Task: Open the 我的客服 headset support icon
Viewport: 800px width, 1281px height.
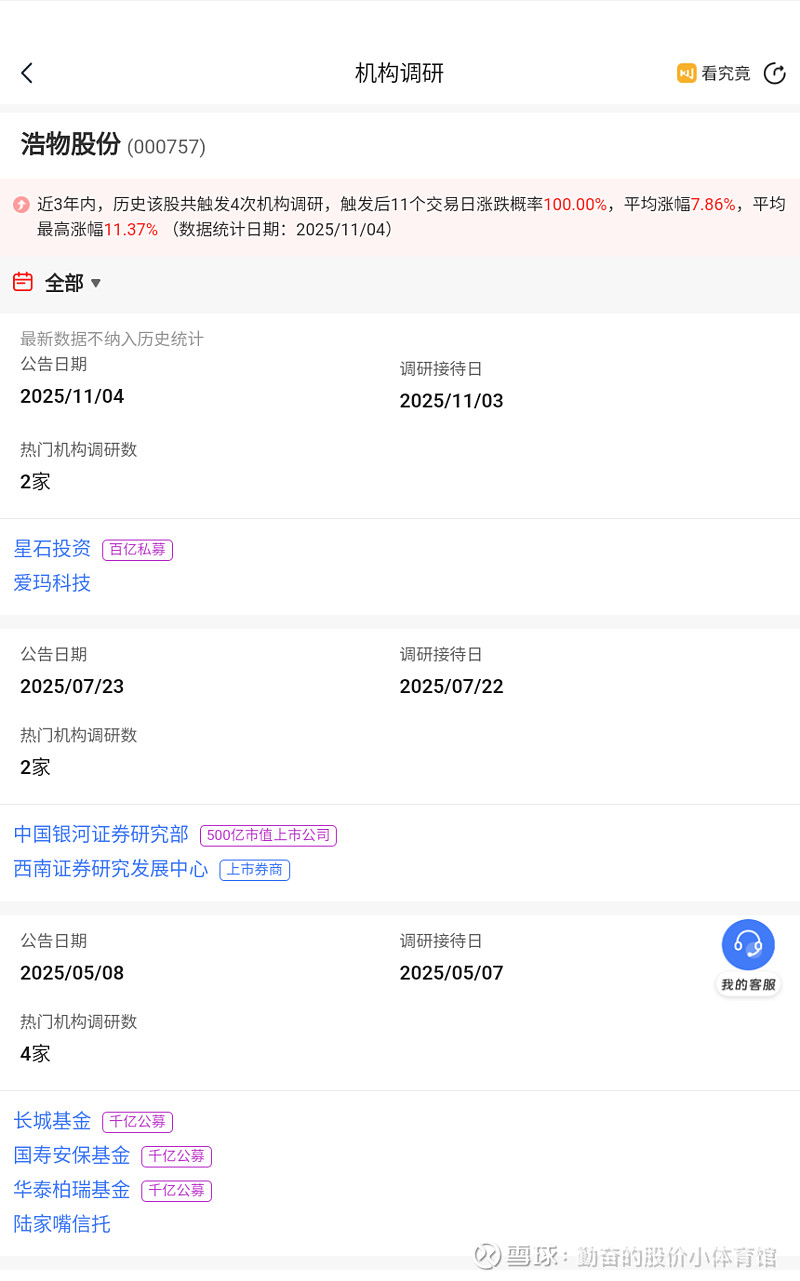Action: point(748,945)
